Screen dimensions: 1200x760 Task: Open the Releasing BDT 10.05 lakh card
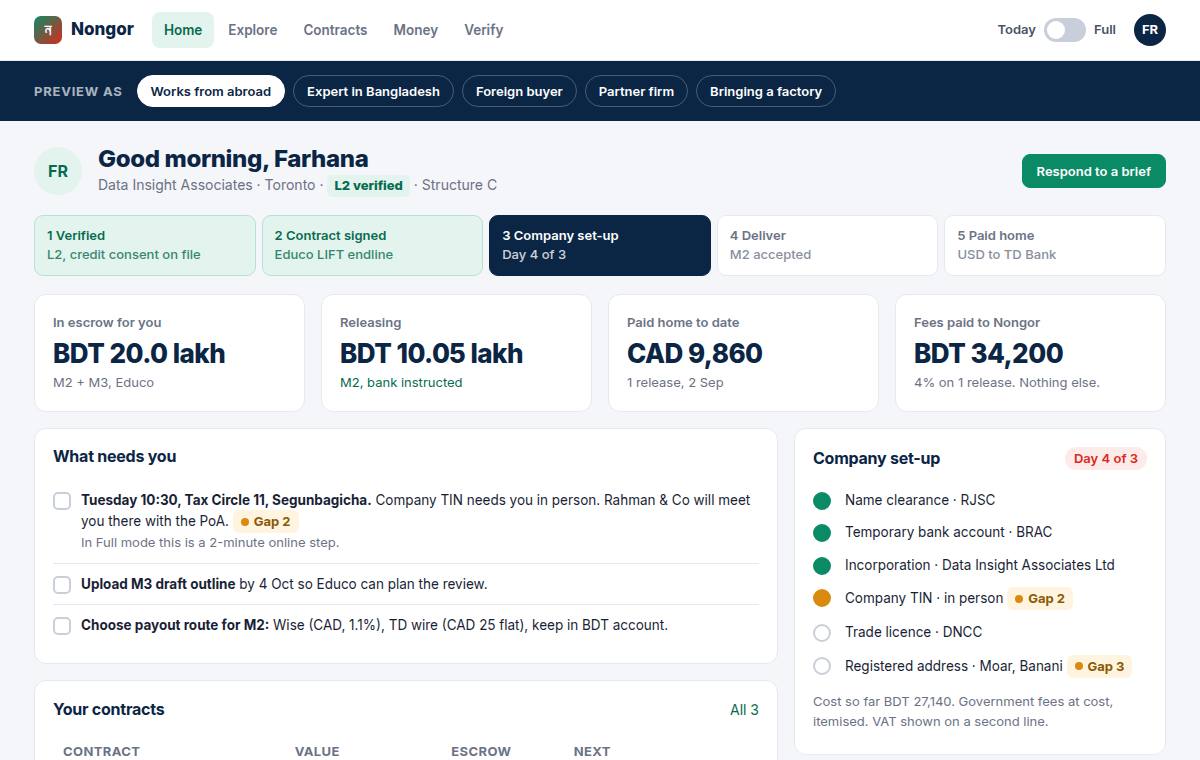456,353
